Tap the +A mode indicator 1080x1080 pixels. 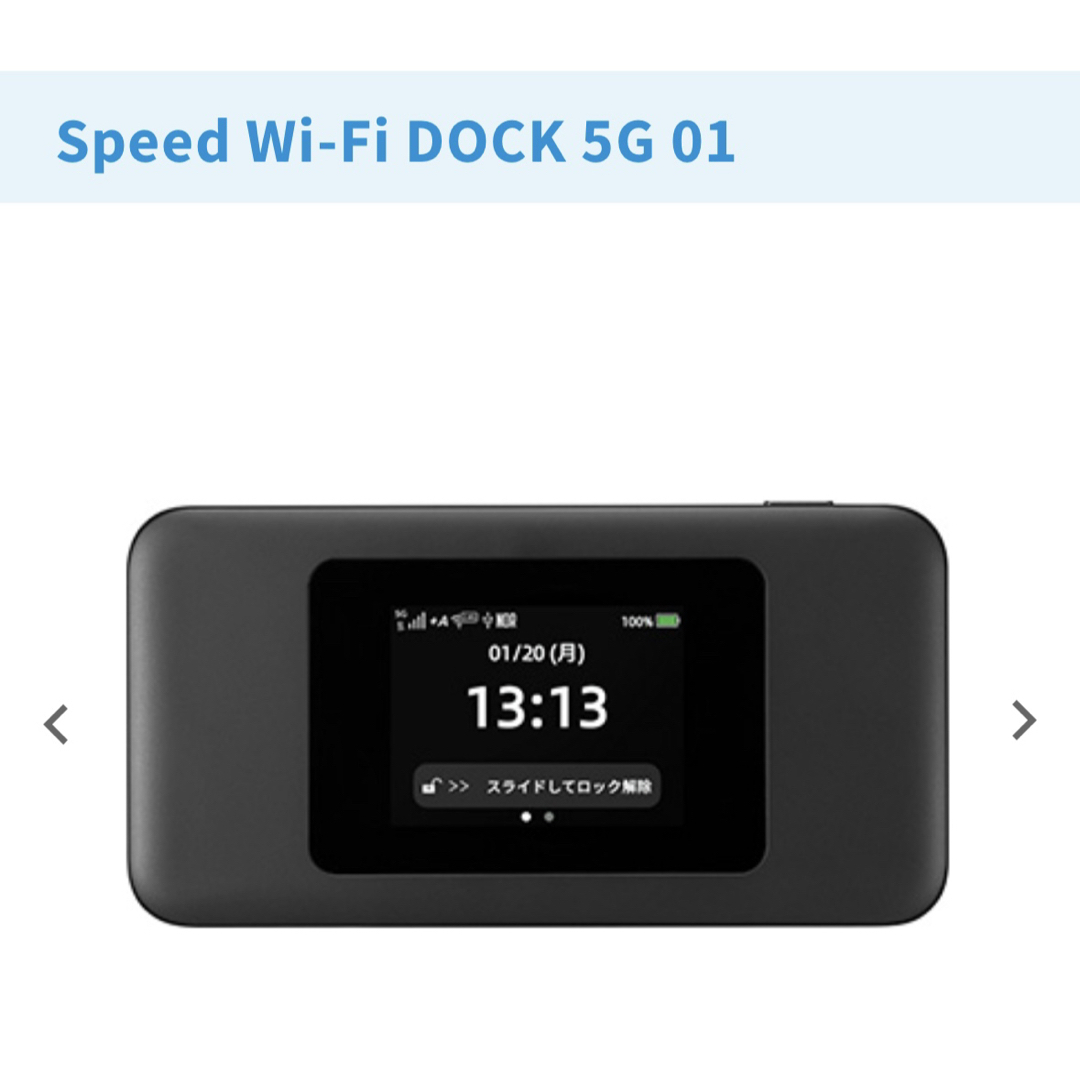[439, 621]
